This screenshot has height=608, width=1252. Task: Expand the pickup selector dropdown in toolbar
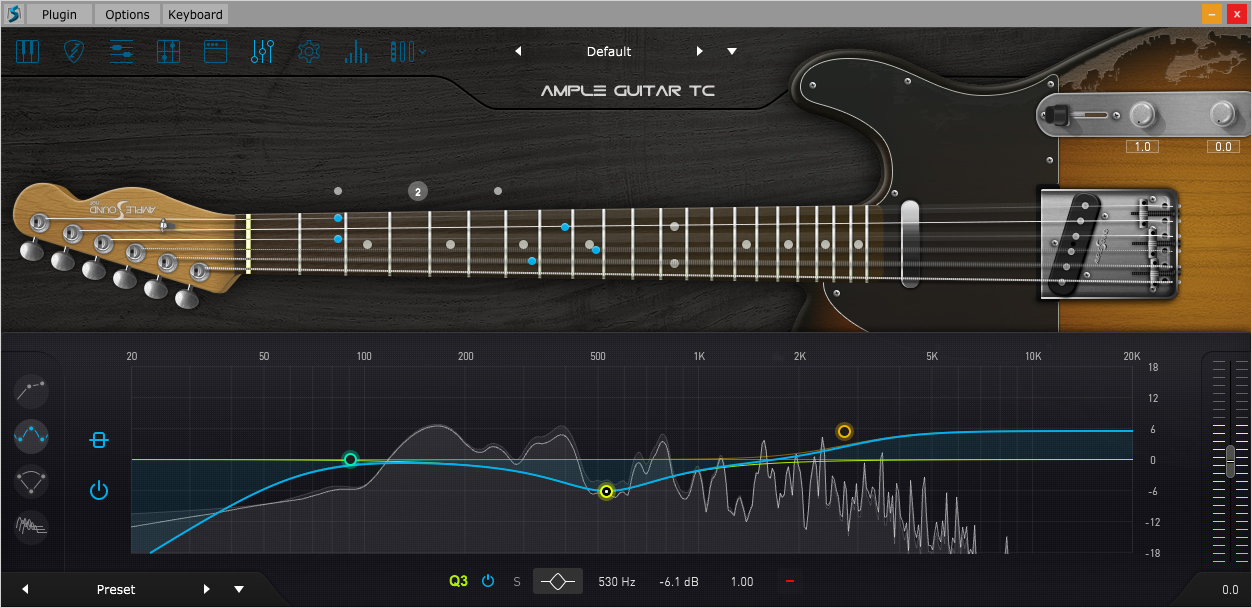tap(409, 52)
